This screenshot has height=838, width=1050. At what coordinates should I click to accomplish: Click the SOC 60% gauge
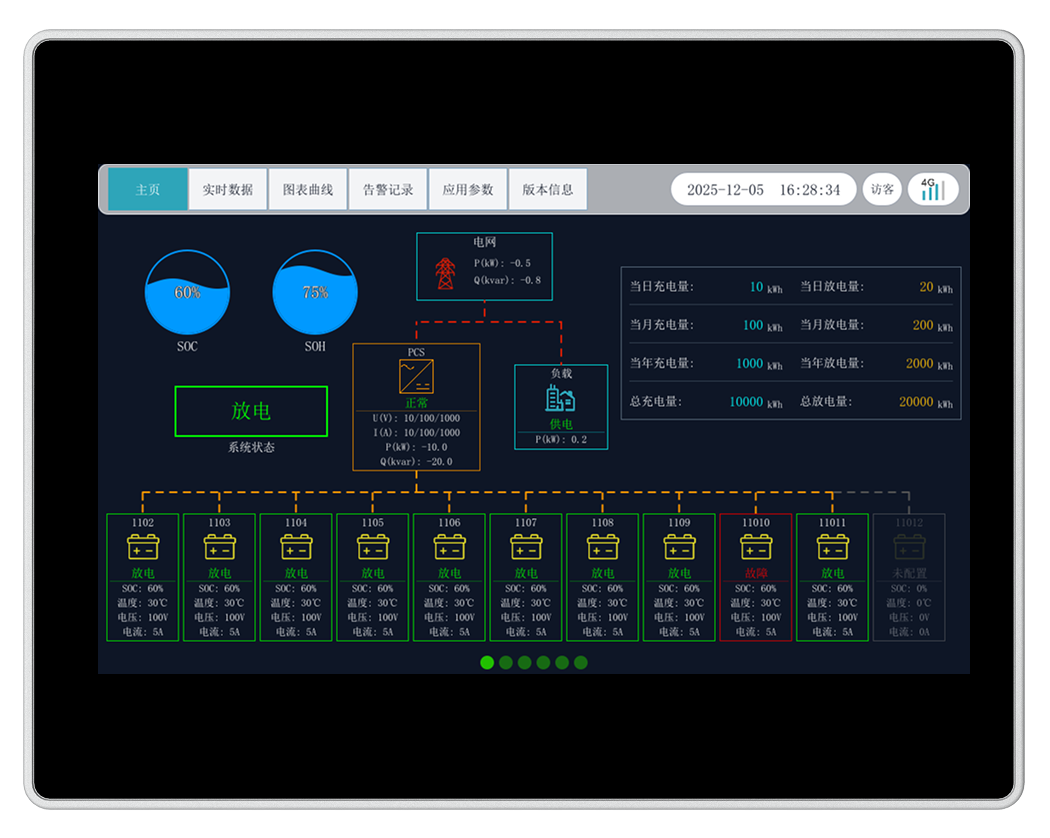coord(188,292)
